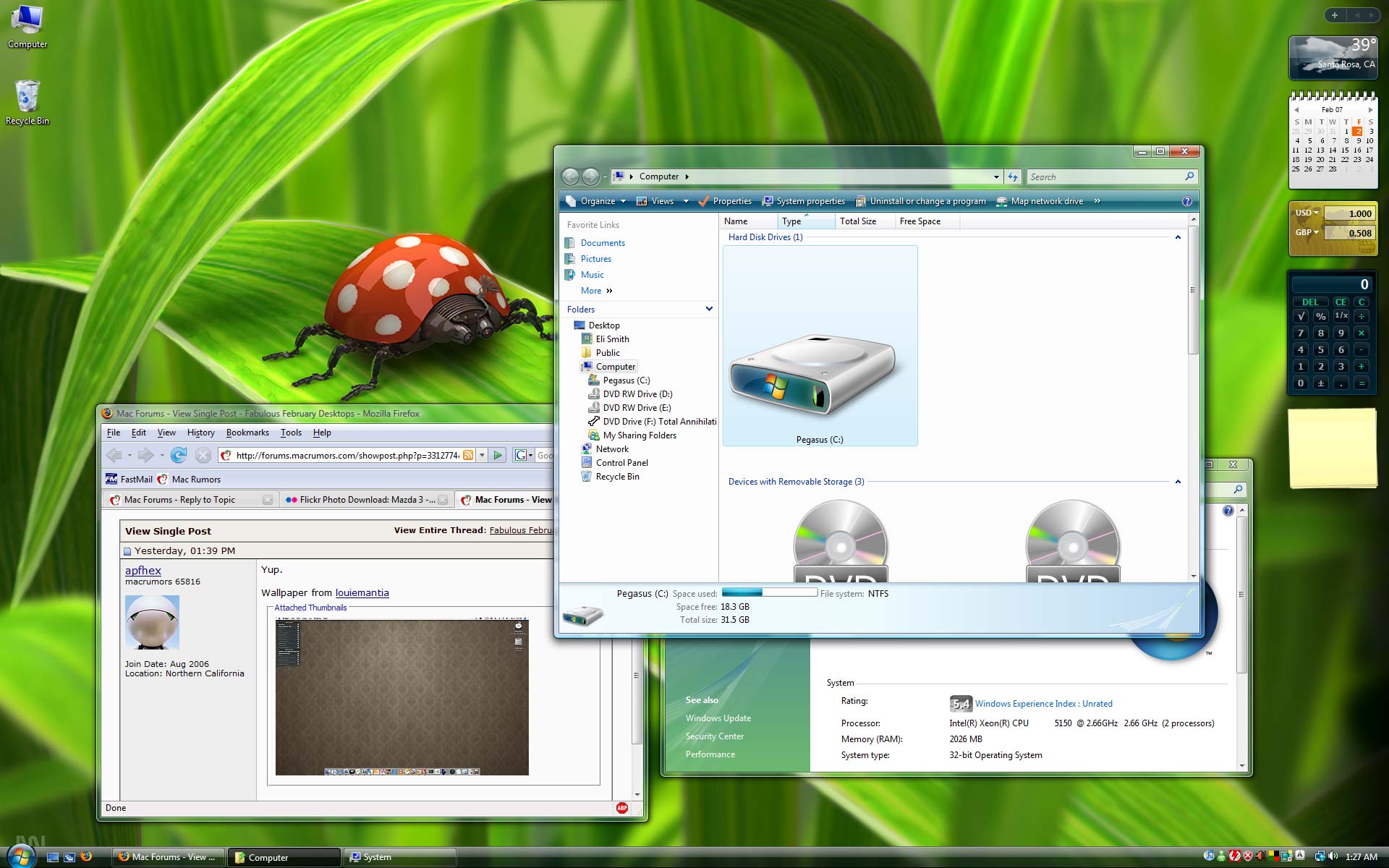
Task: Launch Firefox from the Quick Launch bar
Action: click(x=87, y=856)
